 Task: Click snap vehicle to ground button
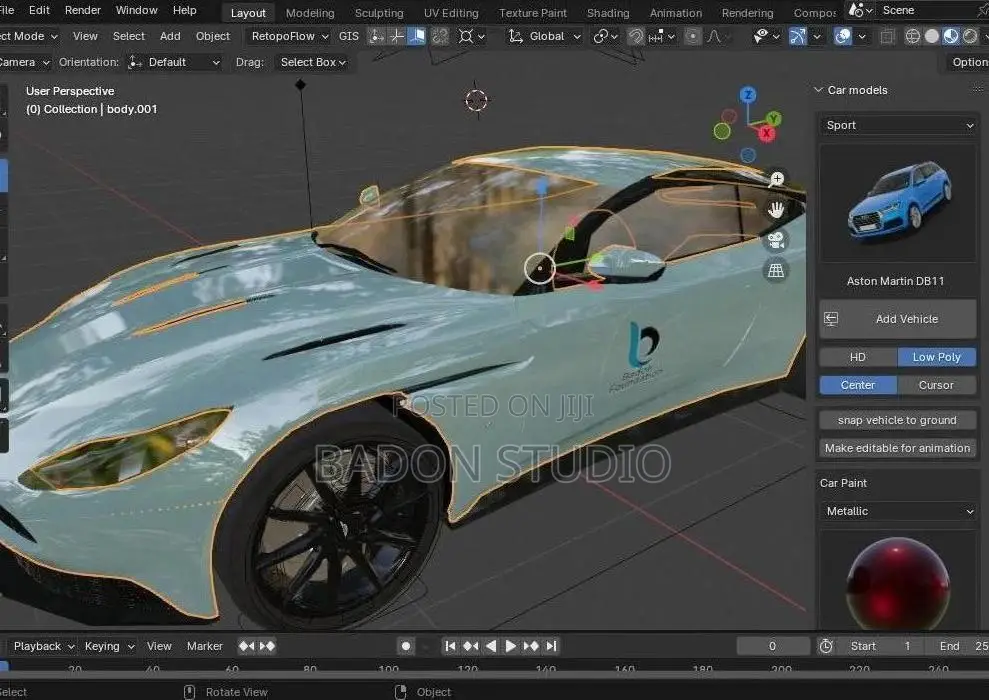pos(898,420)
